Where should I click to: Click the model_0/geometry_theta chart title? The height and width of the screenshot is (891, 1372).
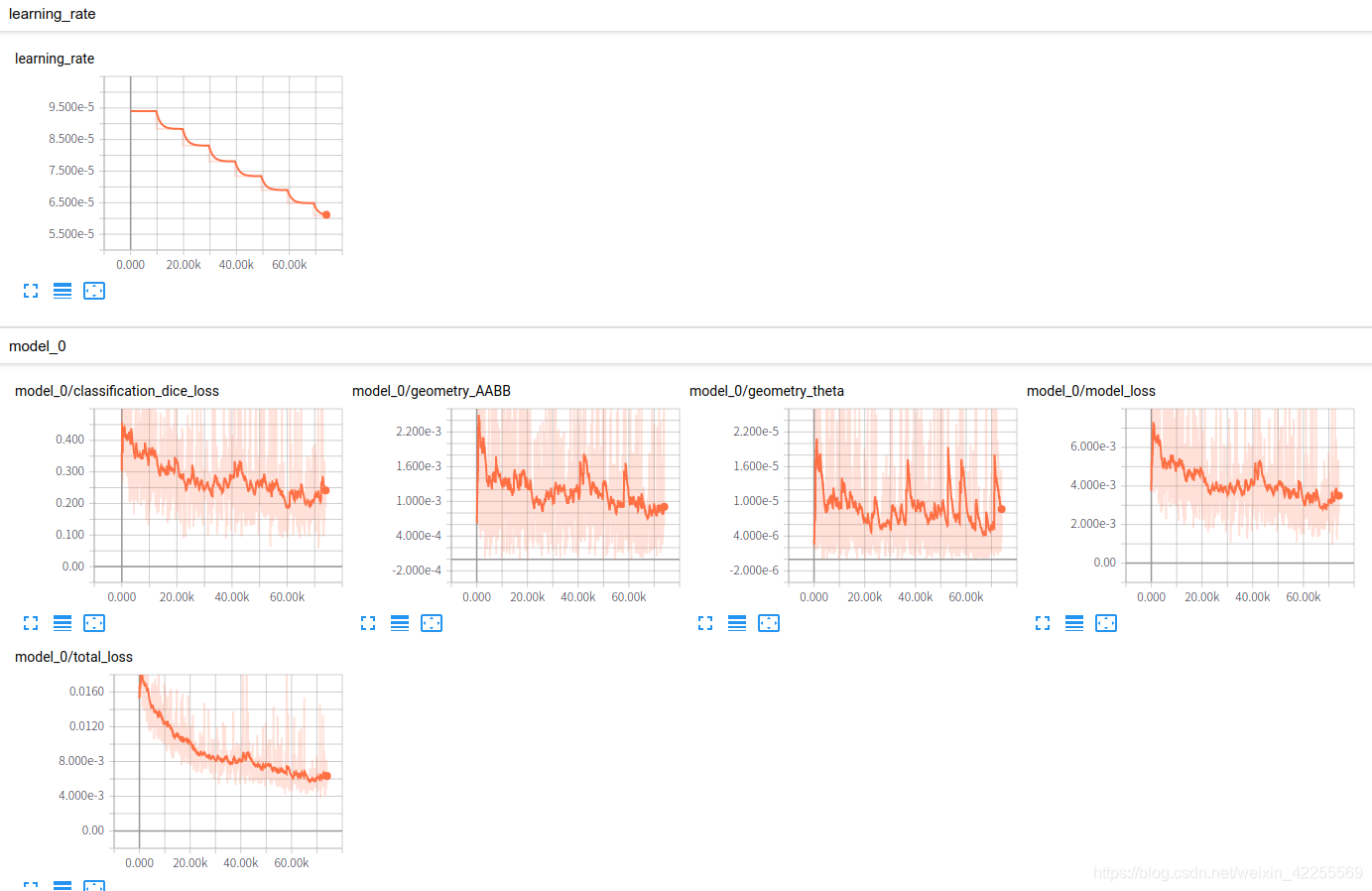[767, 391]
